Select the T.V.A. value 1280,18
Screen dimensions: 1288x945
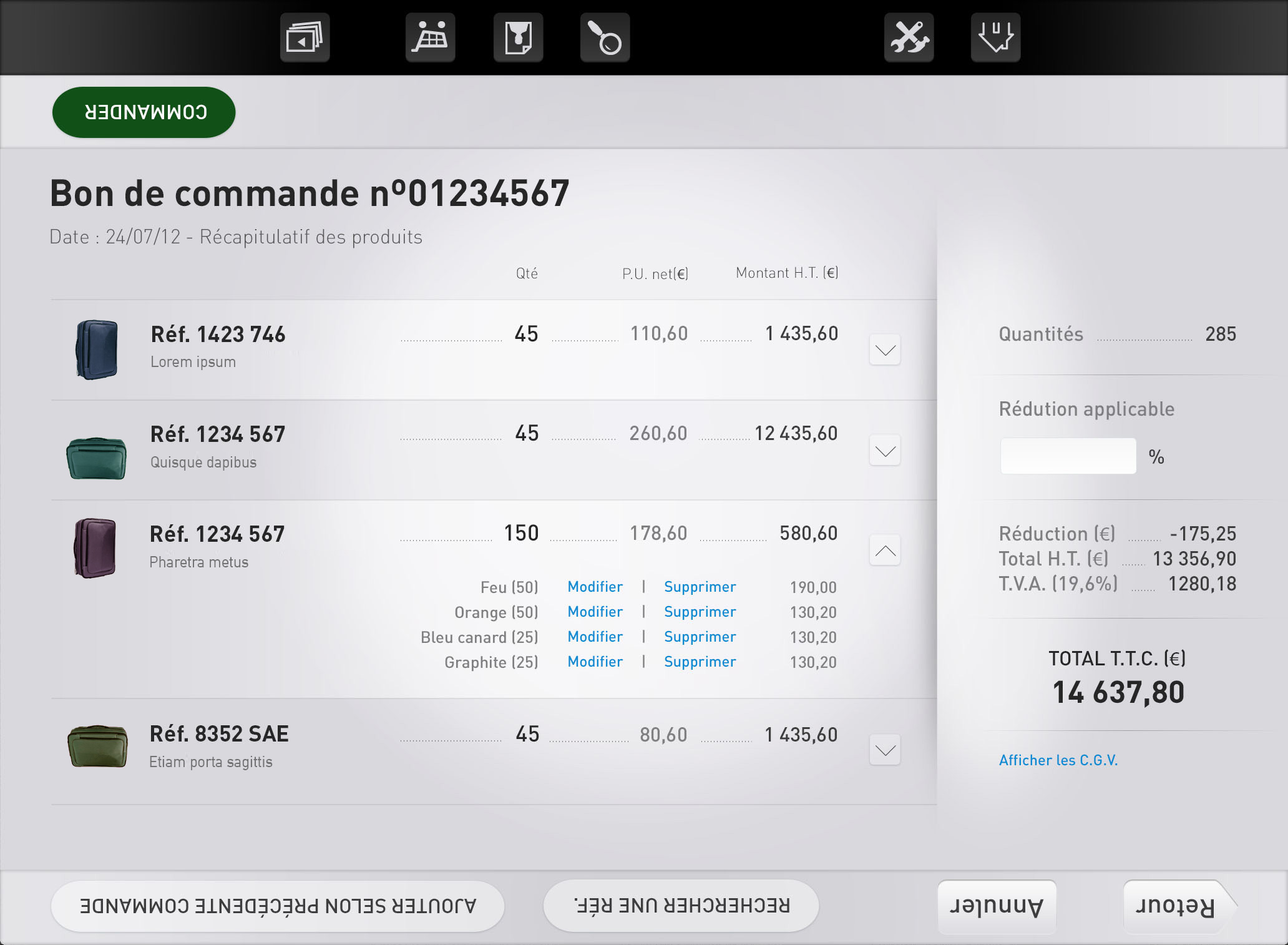[1202, 584]
